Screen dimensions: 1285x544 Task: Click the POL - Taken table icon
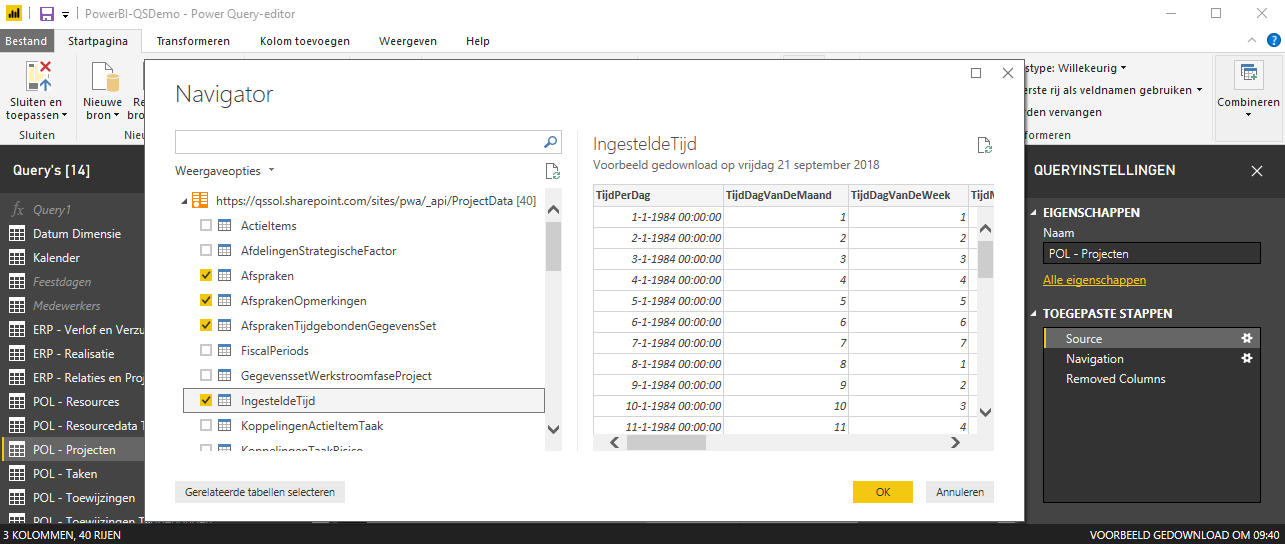(x=17, y=474)
